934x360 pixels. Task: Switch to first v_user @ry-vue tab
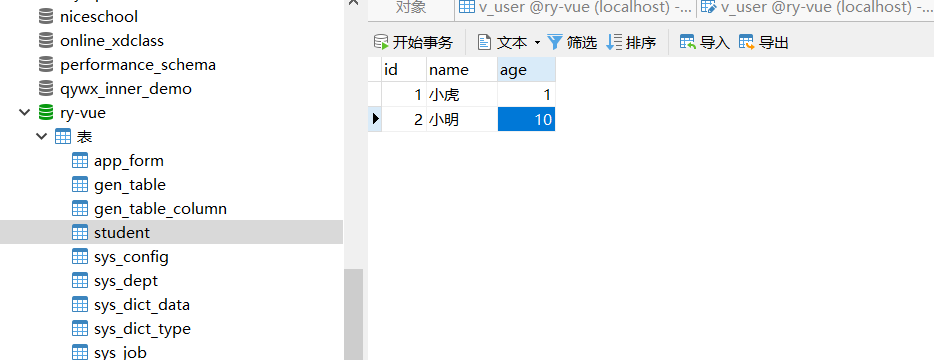coord(575,7)
